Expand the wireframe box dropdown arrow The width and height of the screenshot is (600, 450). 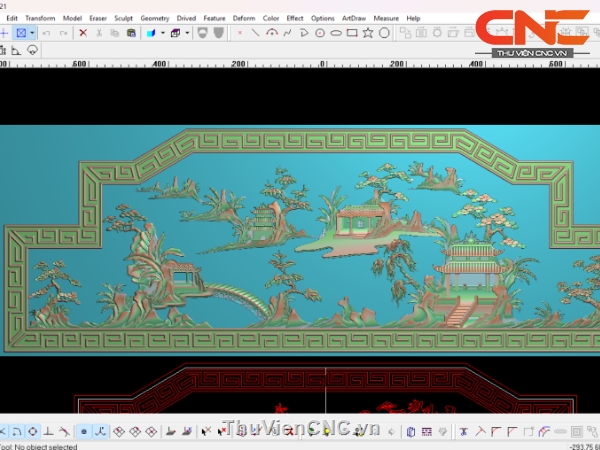pos(187,33)
